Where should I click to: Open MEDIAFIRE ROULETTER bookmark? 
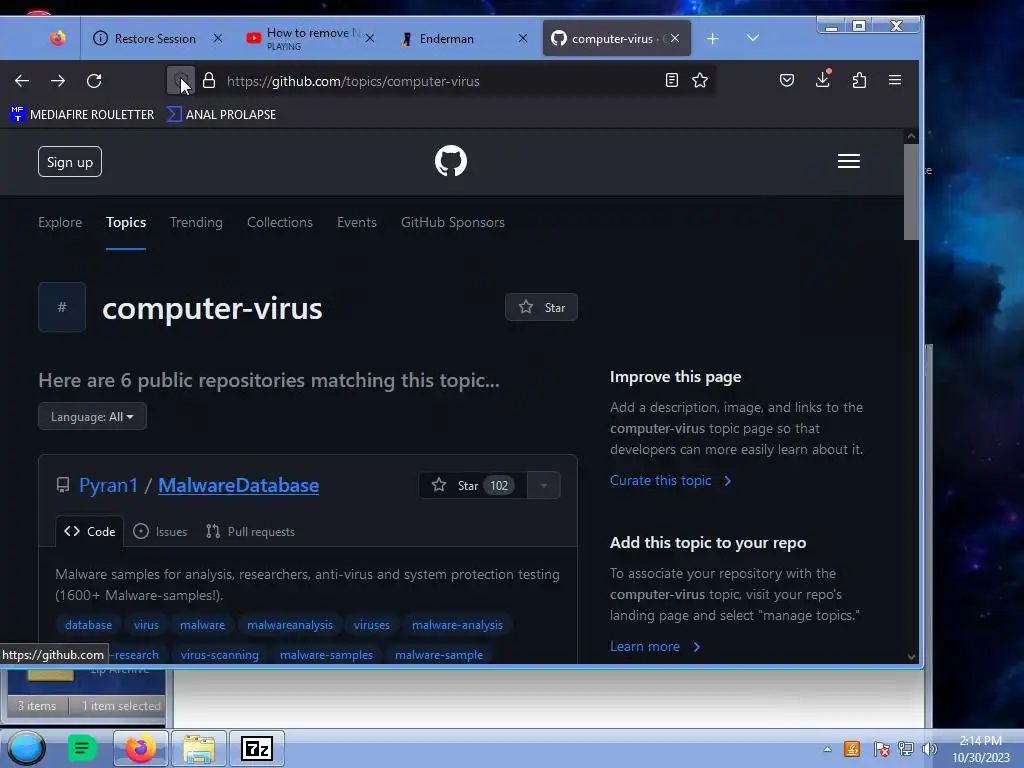click(82, 114)
